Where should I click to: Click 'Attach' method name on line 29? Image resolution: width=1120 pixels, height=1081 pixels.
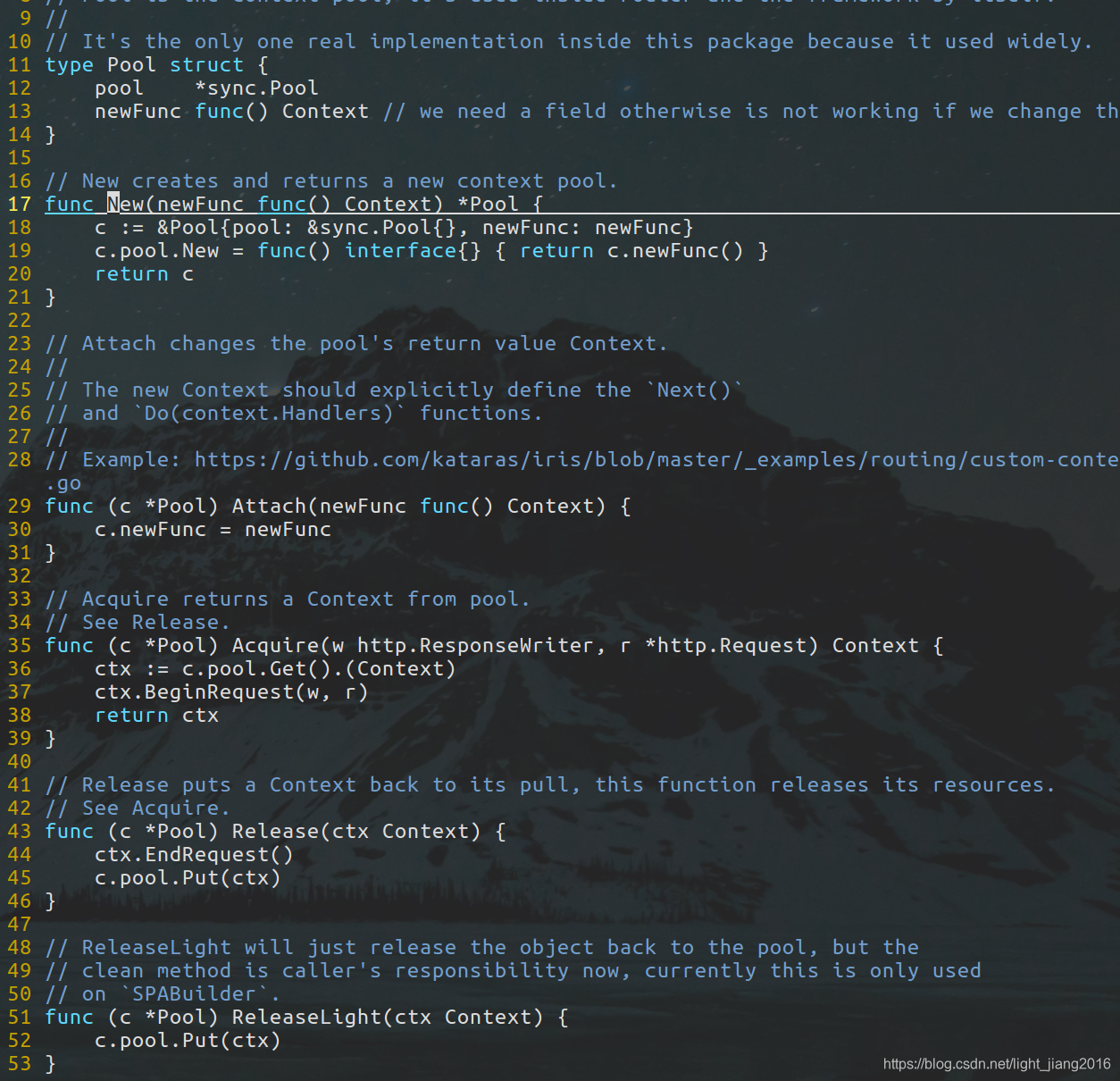(x=269, y=506)
